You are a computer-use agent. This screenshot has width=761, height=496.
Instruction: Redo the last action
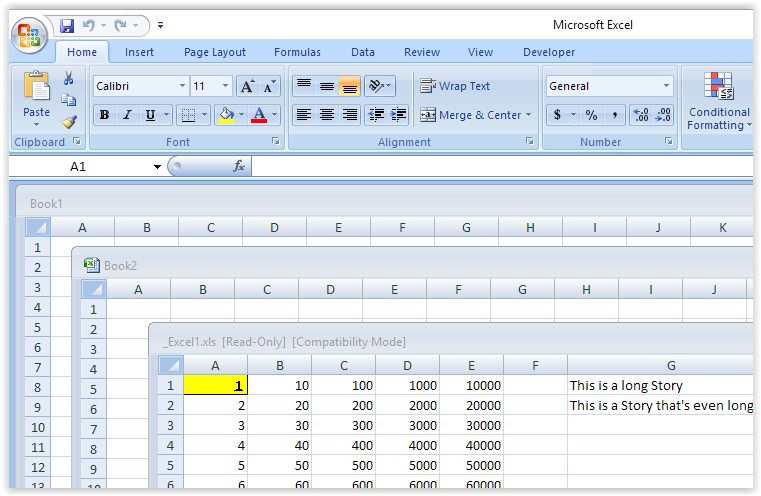pyautogui.click(x=120, y=25)
